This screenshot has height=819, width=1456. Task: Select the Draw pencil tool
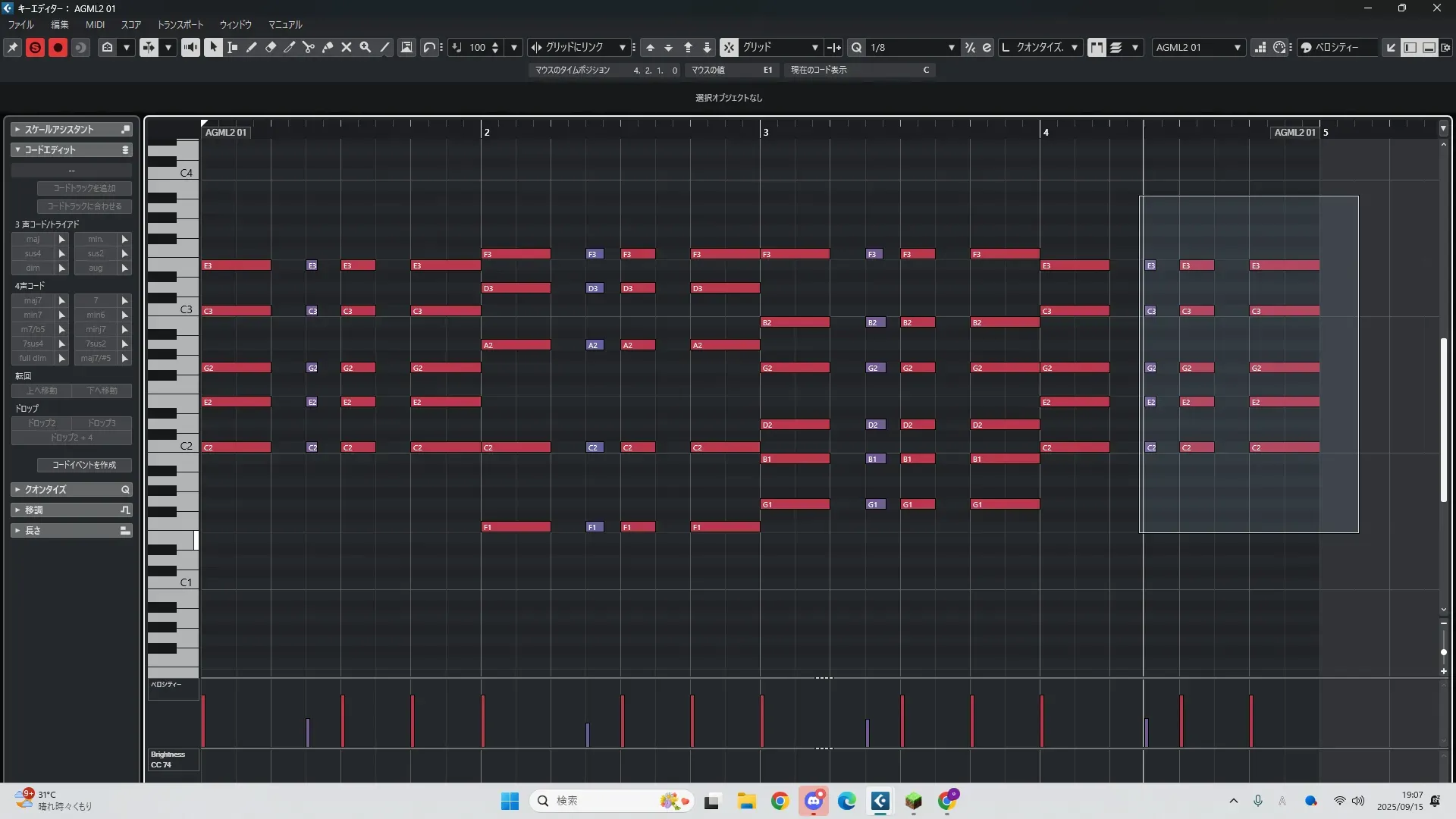click(x=252, y=47)
